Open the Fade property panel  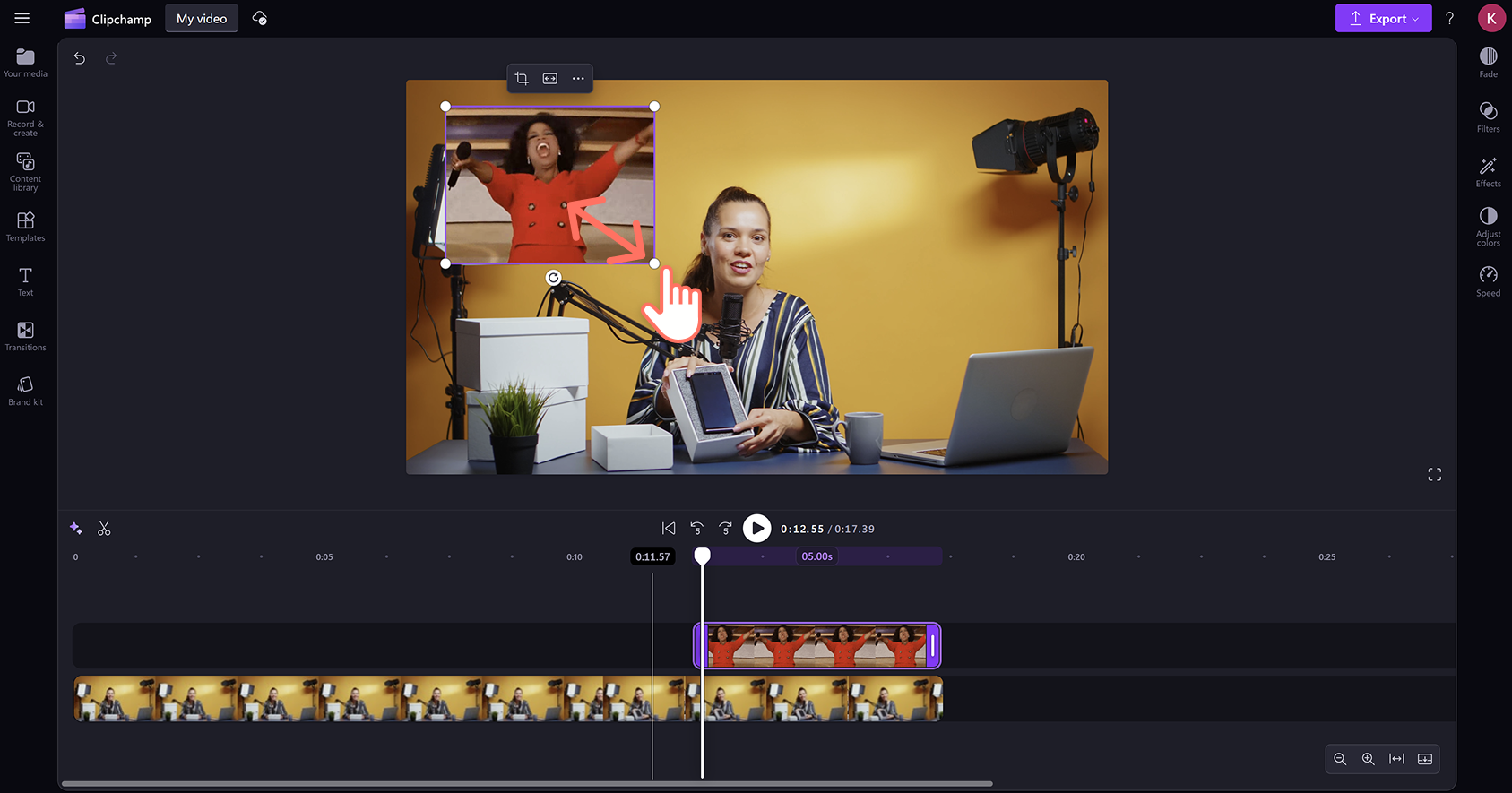(1488, 63)
